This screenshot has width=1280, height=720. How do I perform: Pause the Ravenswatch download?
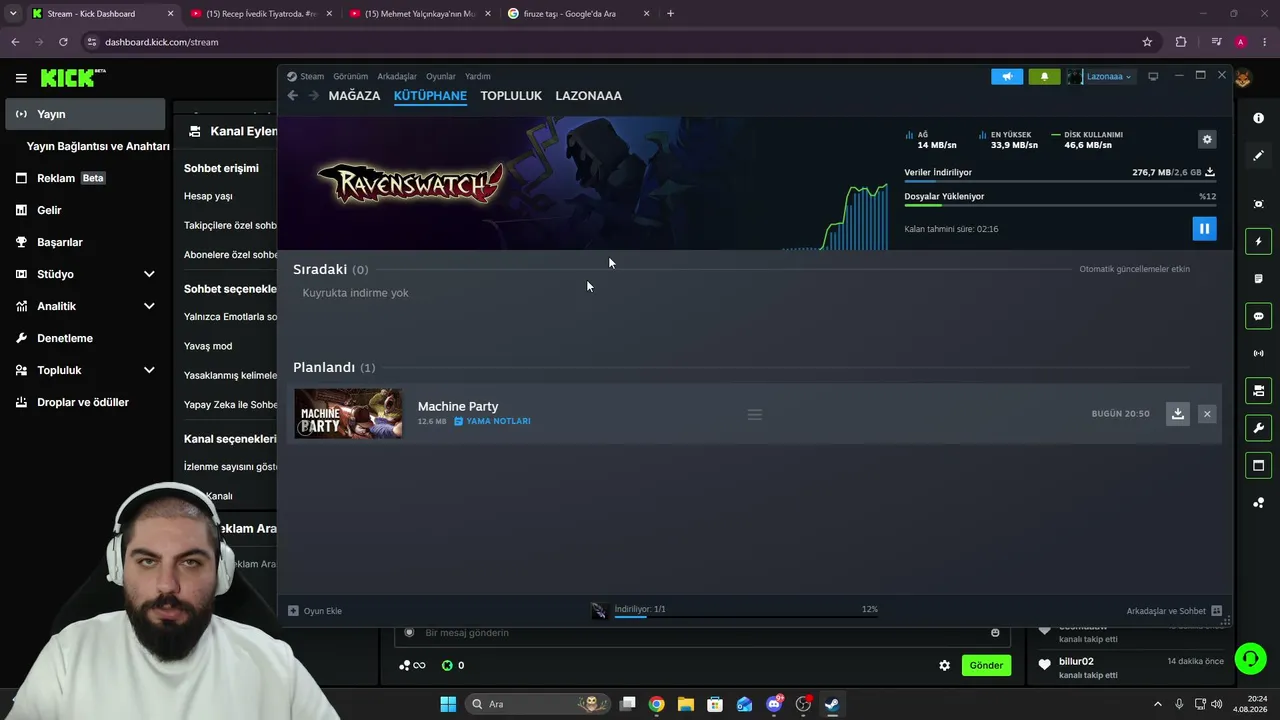[1204, 229]
